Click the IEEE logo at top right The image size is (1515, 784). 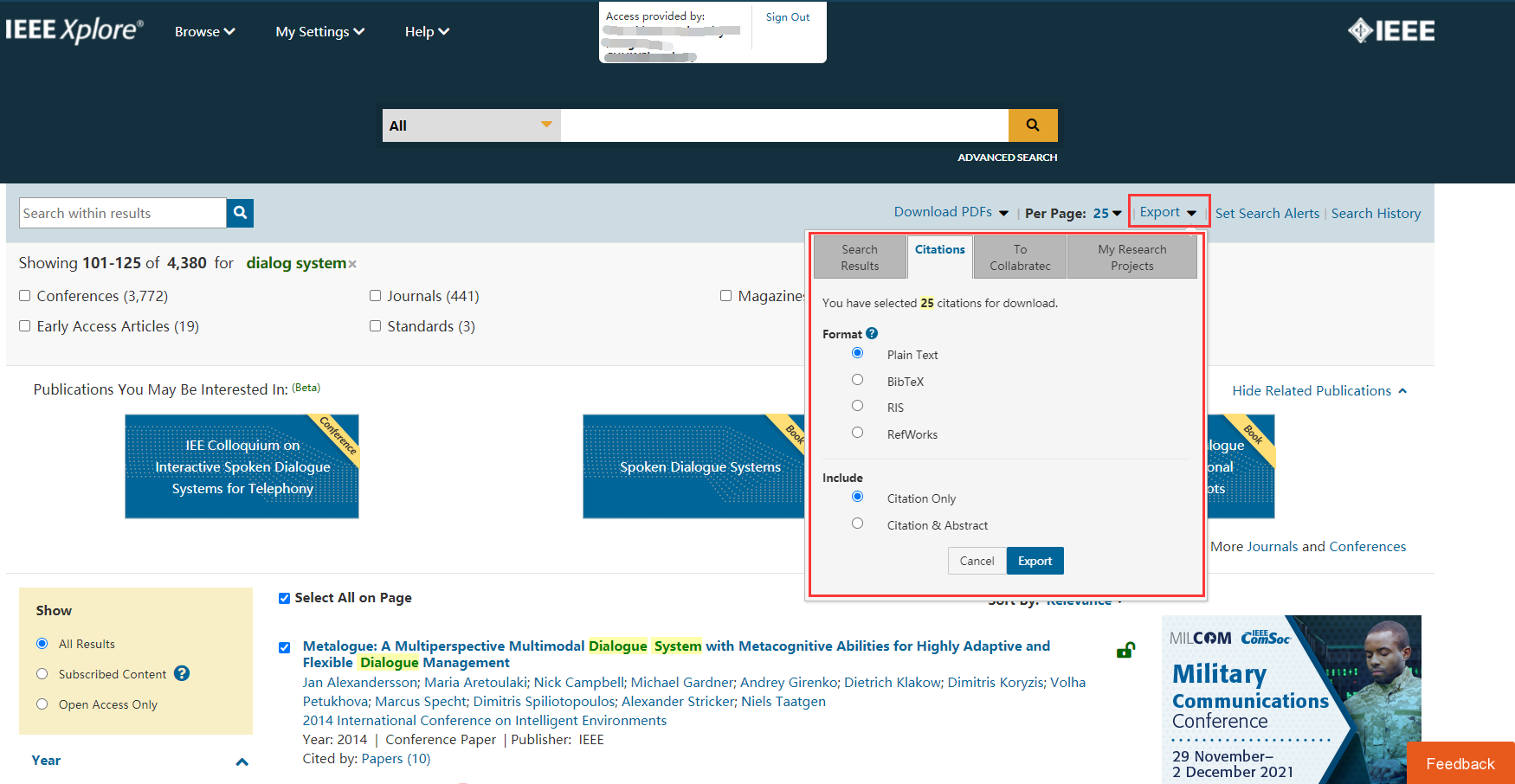tap(1391, 31)
